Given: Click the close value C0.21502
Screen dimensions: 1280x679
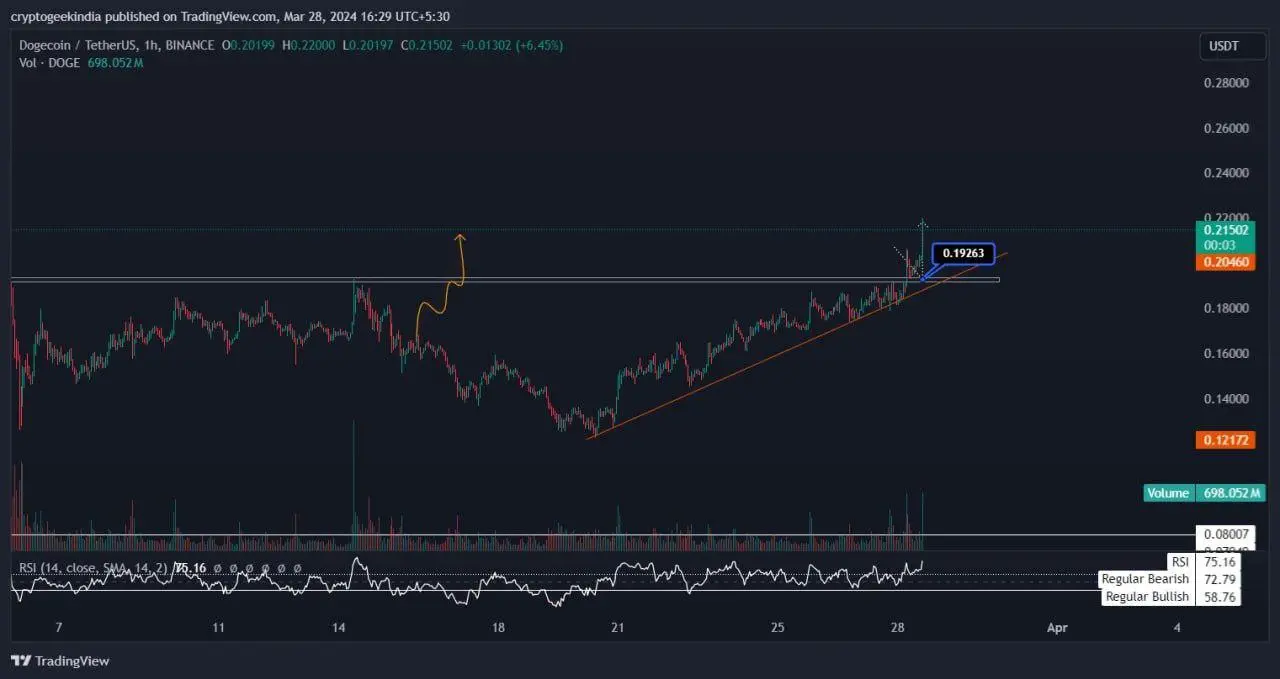Looking at the screenshot, I should tap(428, 45).
